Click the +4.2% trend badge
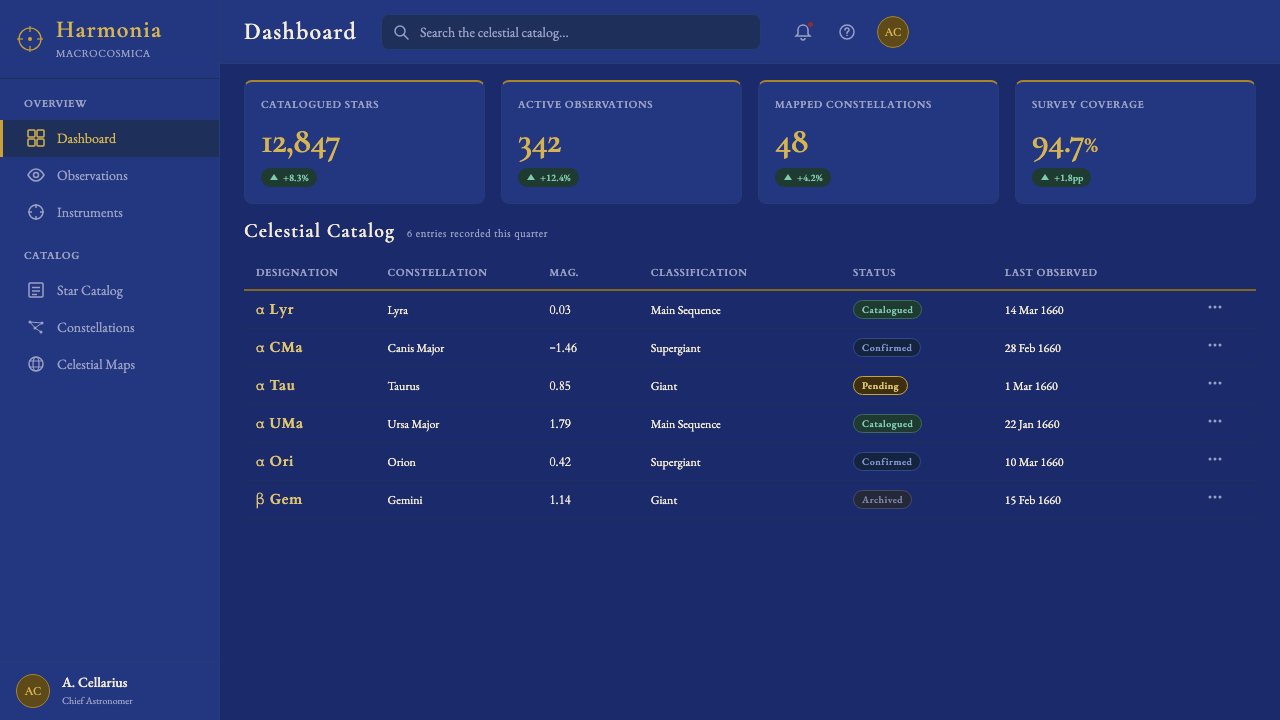Viewport: 1280px width, 720px height. coord(803,178)
